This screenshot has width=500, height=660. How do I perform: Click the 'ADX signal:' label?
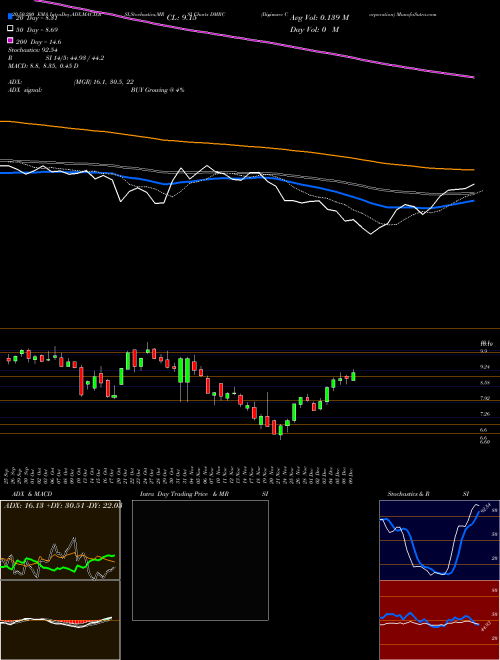pos(25,90)
